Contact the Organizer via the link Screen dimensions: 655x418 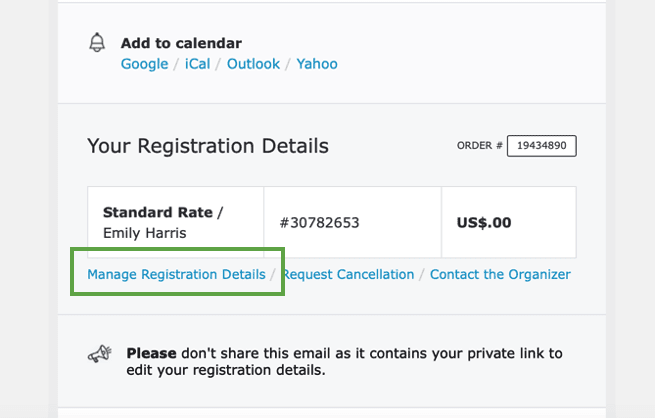(500, 274)
